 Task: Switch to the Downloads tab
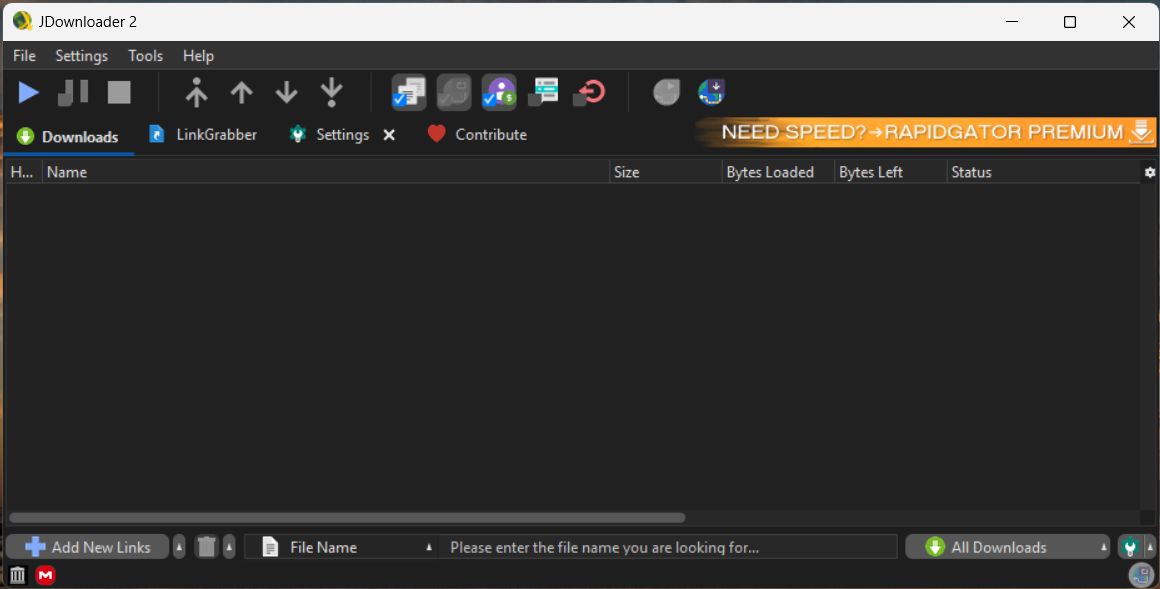tap(68, 136)
